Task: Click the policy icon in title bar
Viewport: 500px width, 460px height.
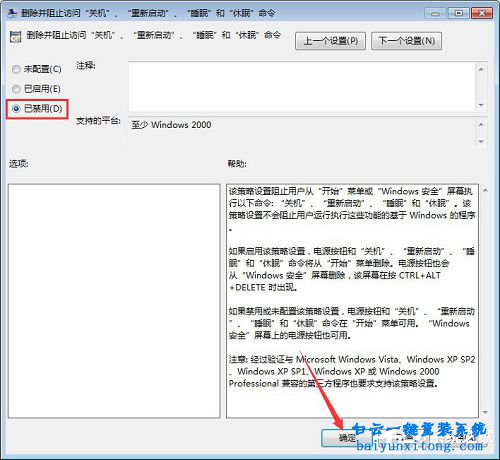Action: tap(12, 13)
